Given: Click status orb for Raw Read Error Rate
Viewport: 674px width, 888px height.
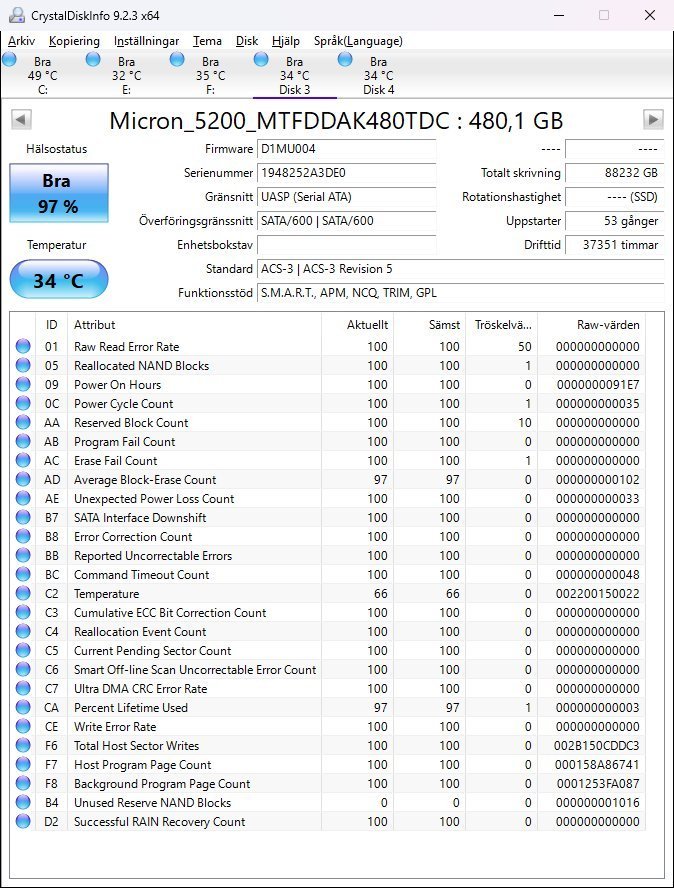Looking at the screenshot, I should (23, 347).
